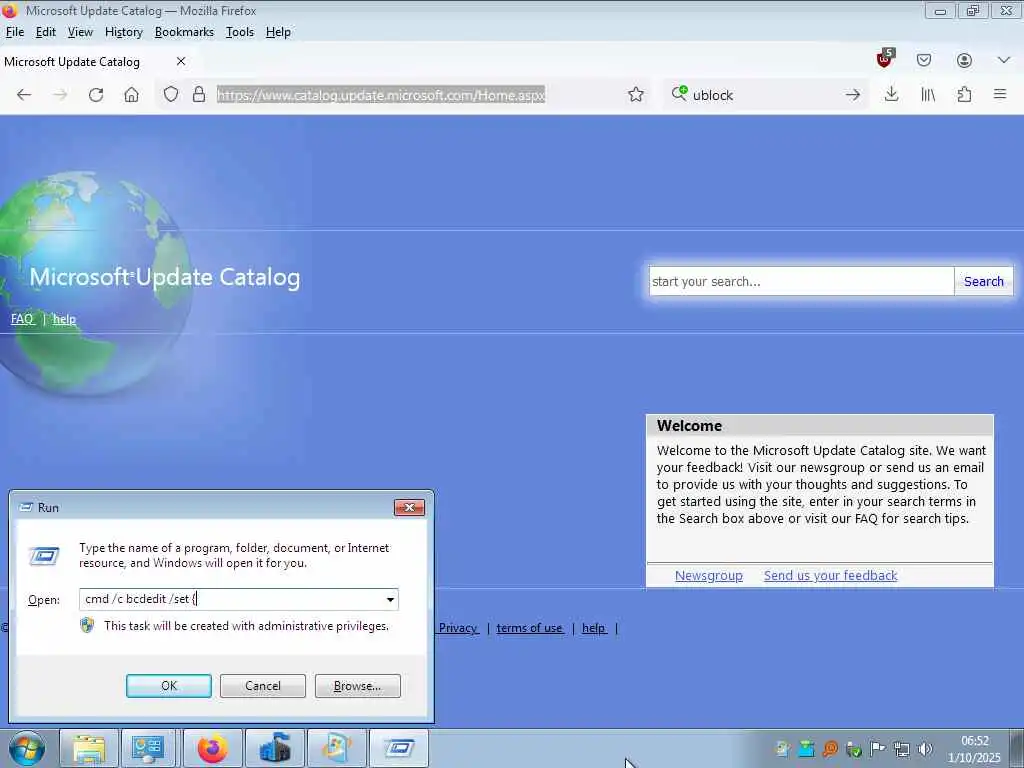Open the Control Panel taskbar icon
1024x768 pixels.
point(148,748)
